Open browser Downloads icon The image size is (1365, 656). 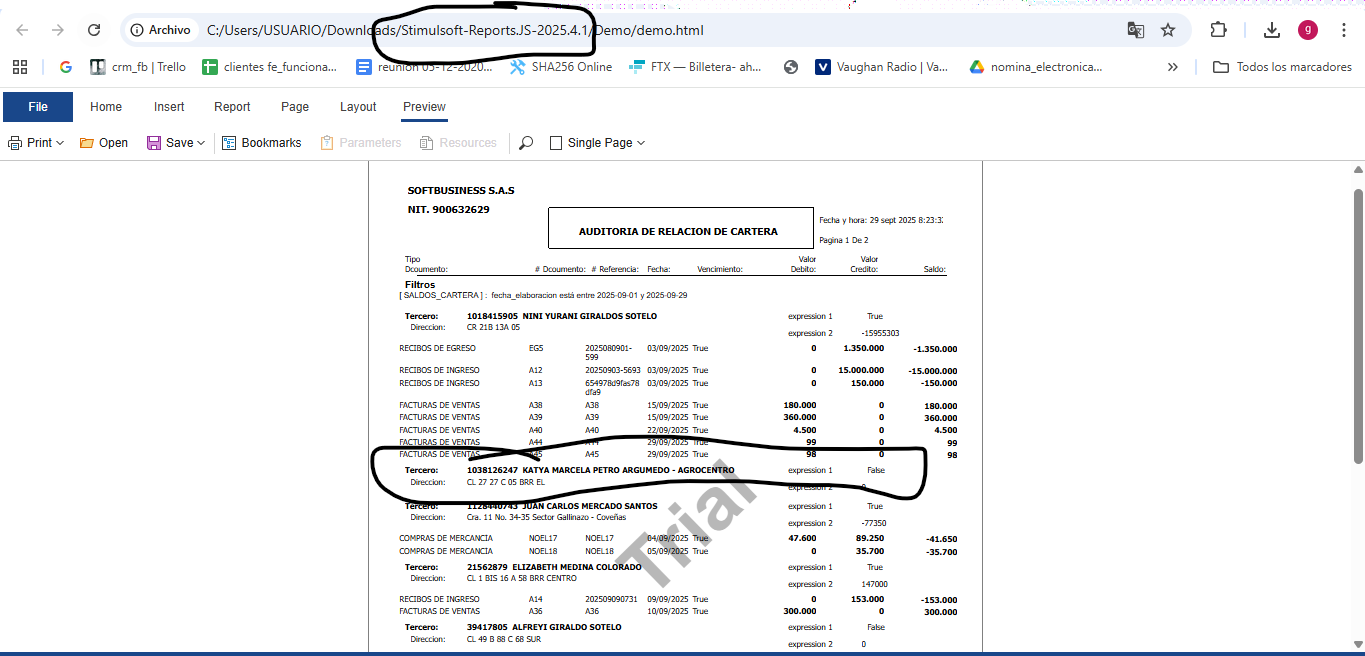[x=1271, y=30]
